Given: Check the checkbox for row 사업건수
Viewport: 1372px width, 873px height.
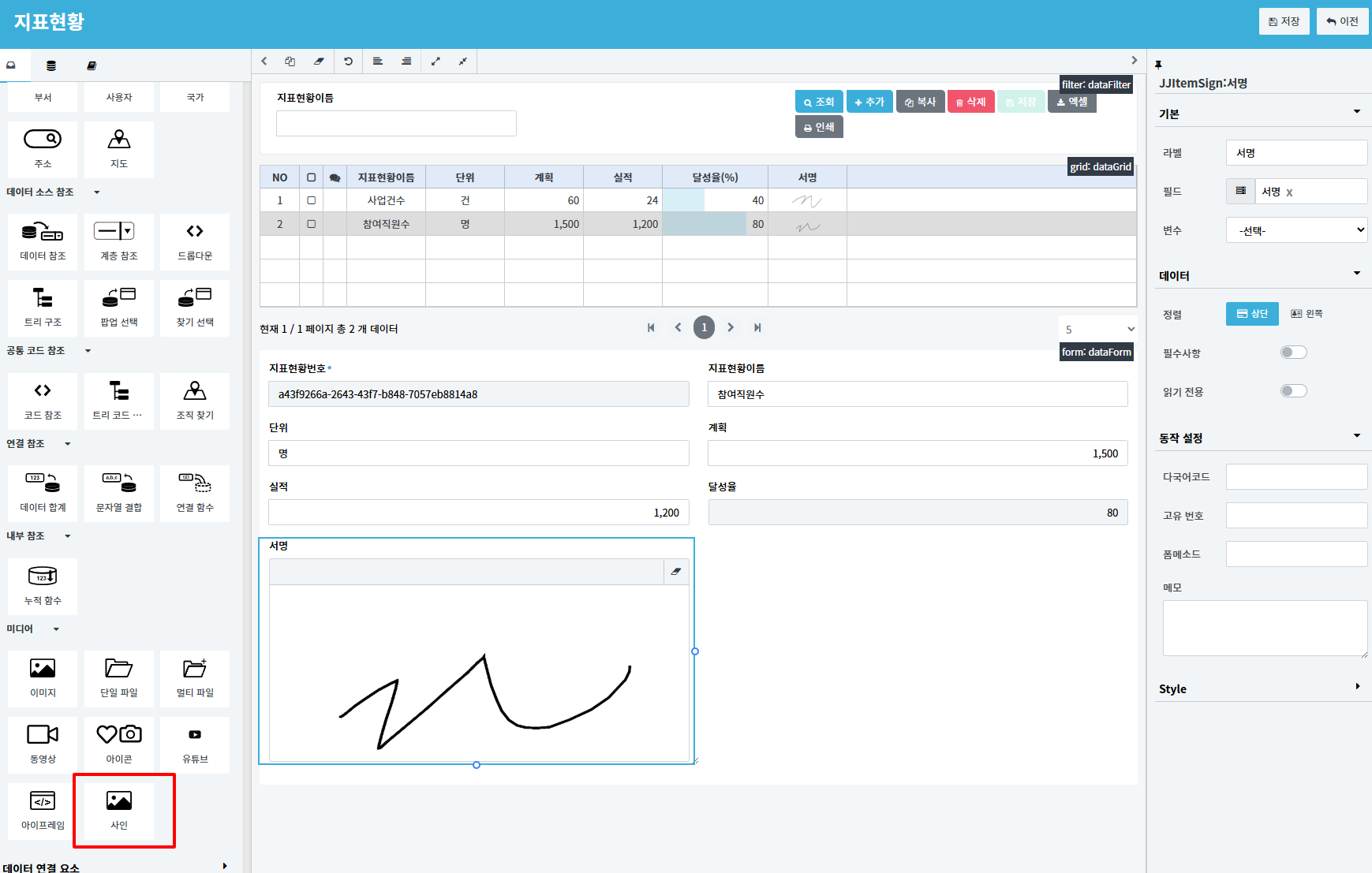Looking at the screenshot, I should [x=312, y=200].
